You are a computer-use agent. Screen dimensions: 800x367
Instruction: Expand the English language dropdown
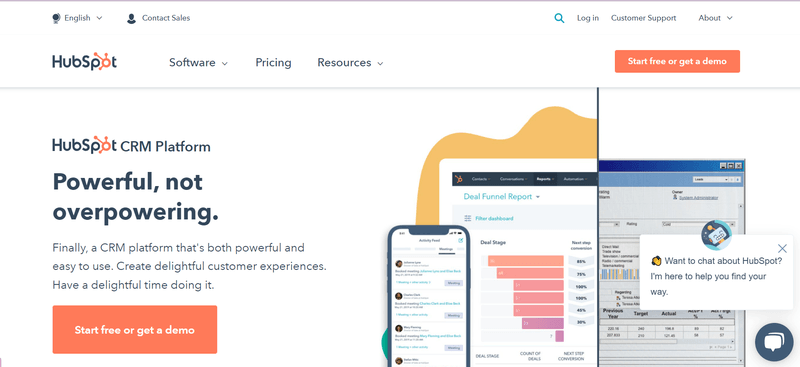tap(78, 18)
